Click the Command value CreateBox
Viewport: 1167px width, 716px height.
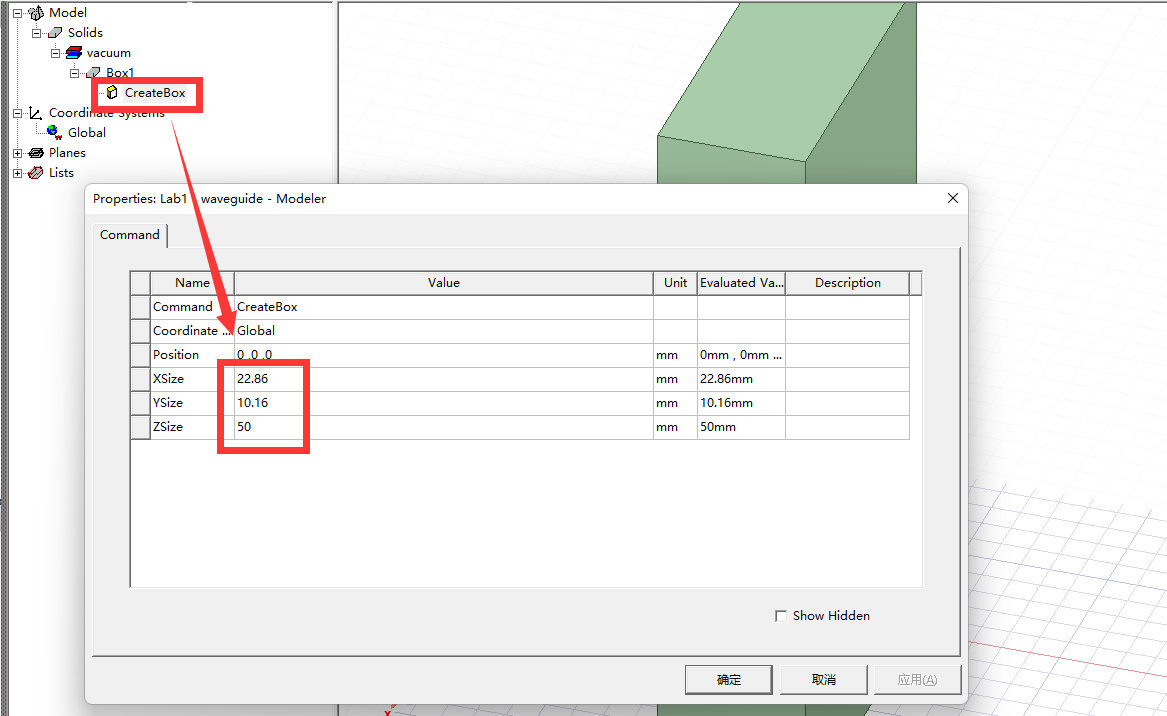[x=444, y=307]
